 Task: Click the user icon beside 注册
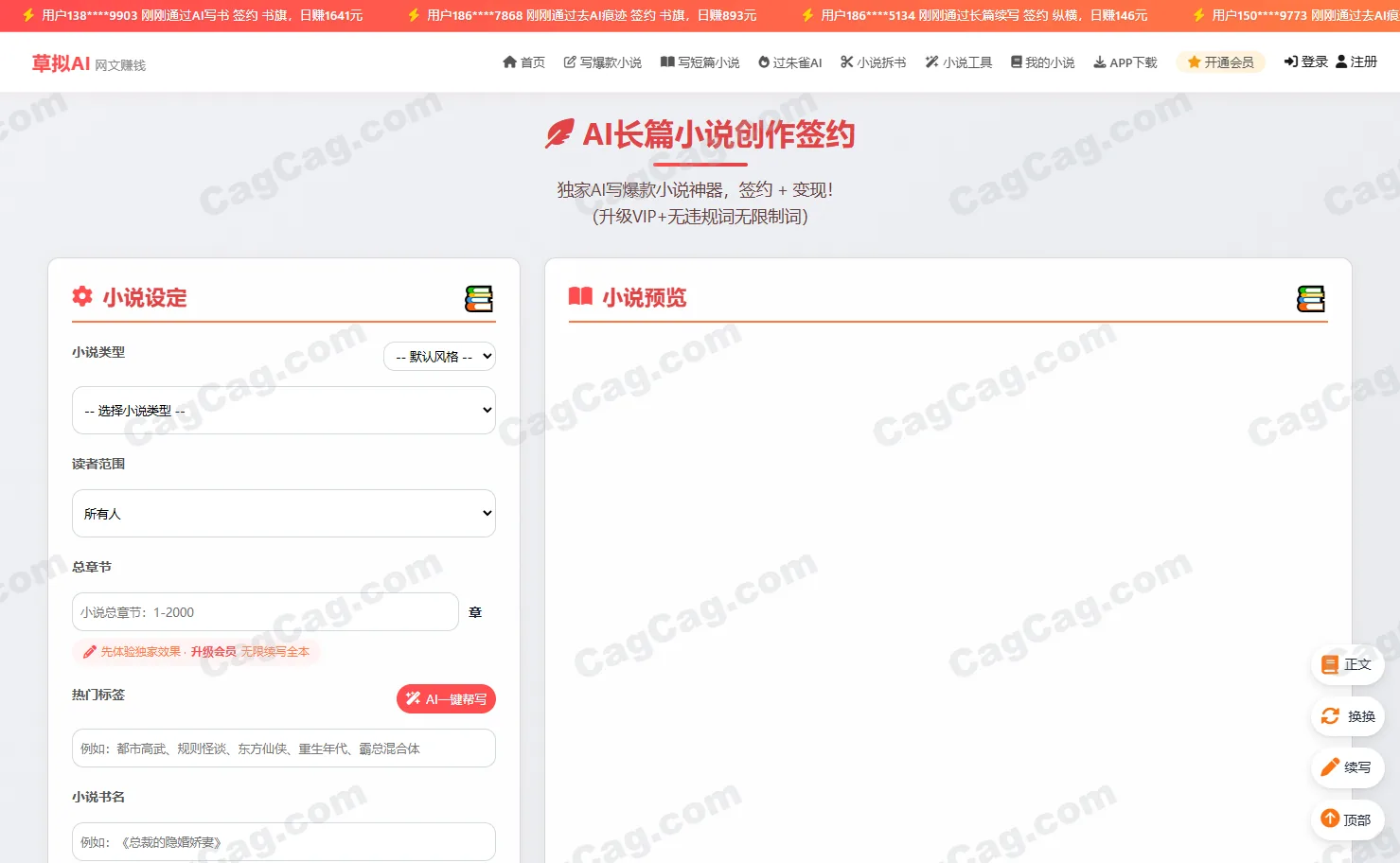1341,62
